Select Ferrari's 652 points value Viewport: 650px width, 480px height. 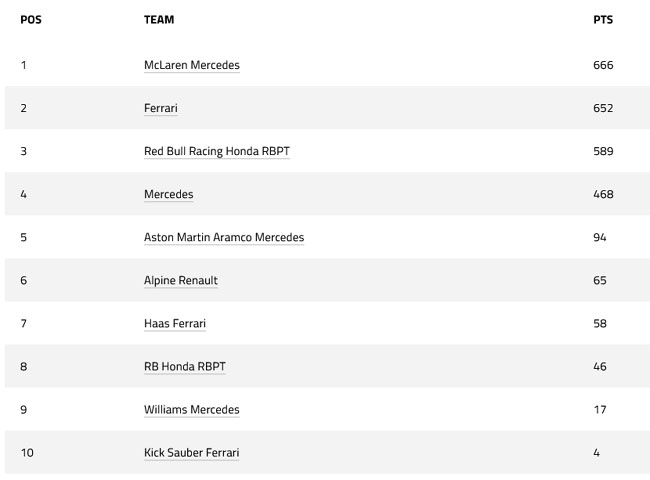[603, 108]
